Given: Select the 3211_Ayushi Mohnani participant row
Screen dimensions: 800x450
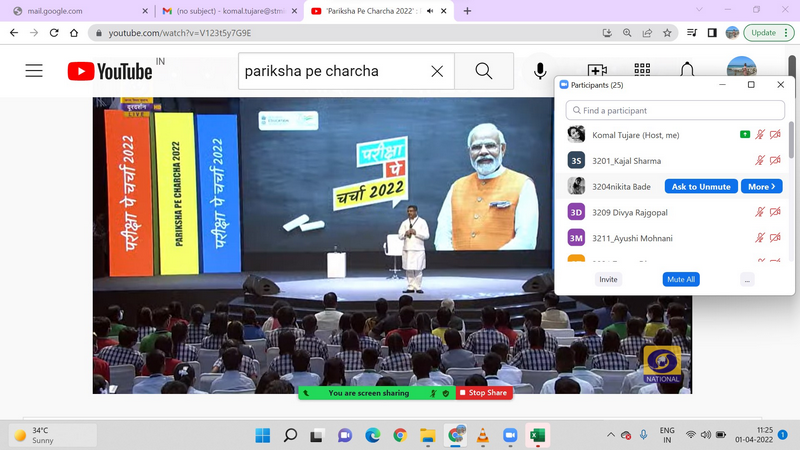Looking at the screenshot, I should point(674,238).
